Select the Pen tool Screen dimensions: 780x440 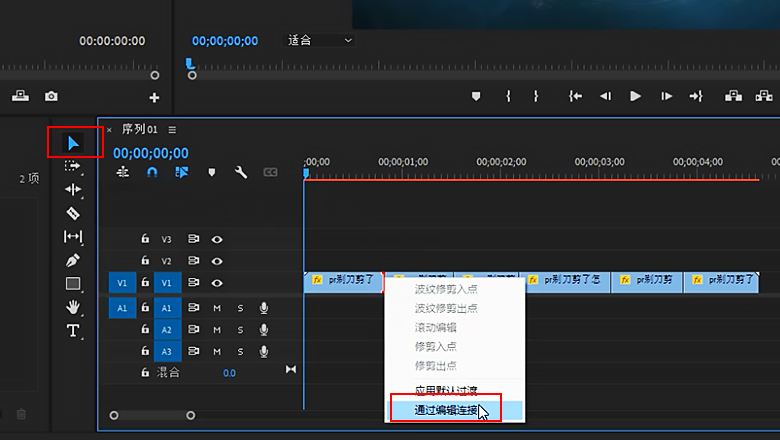pos(73,260)
